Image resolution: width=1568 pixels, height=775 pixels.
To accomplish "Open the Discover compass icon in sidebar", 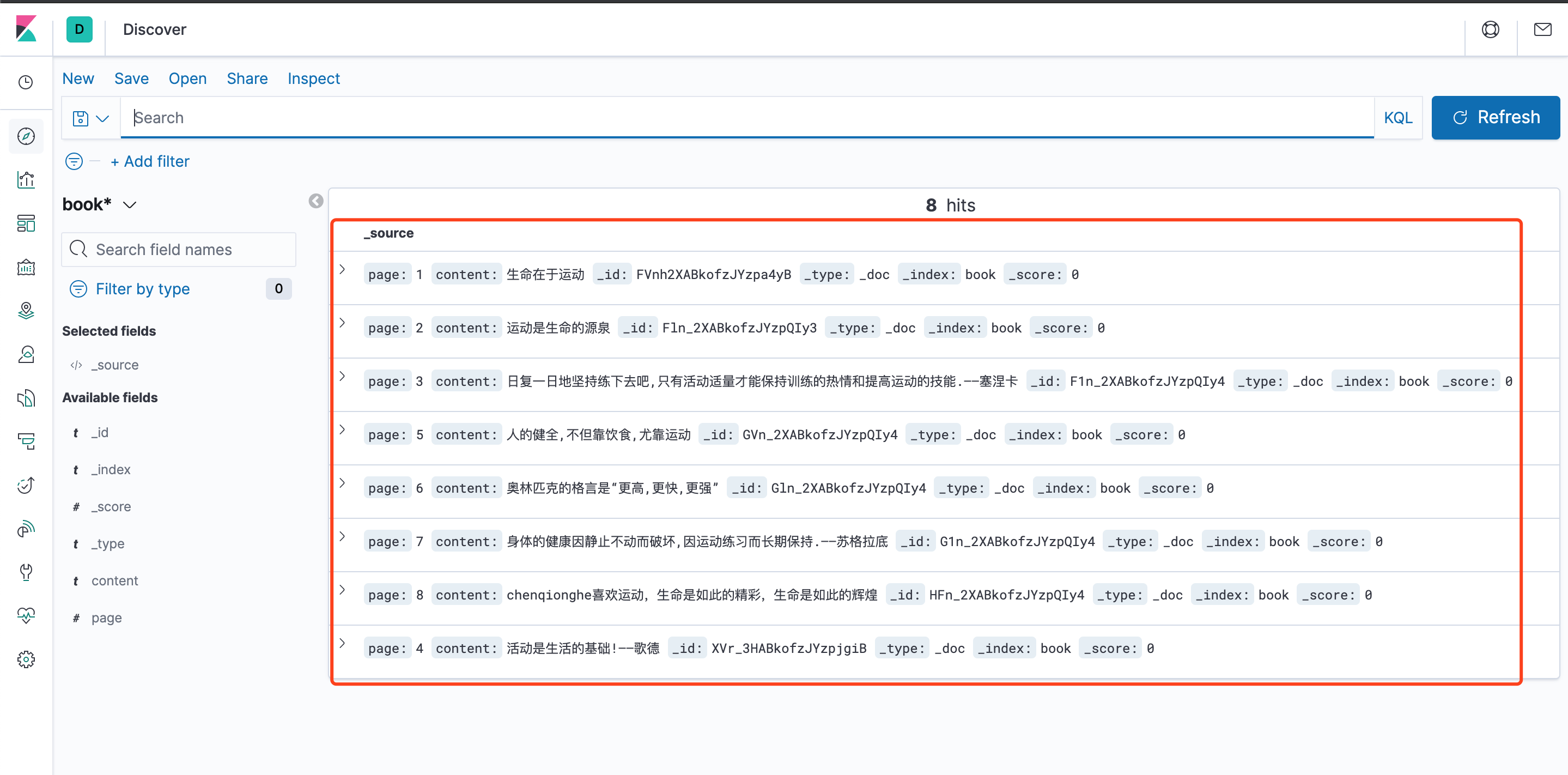I will (26, 136).
